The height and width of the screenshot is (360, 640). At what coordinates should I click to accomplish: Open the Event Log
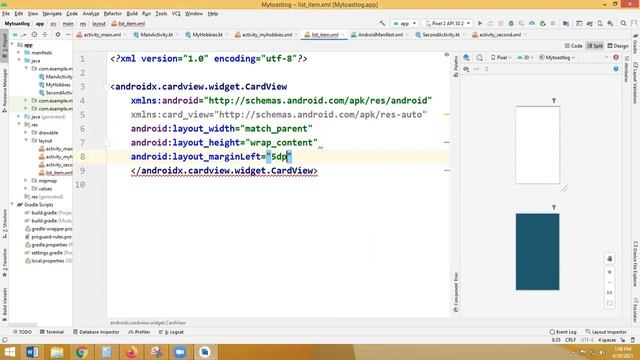(563, 332)
